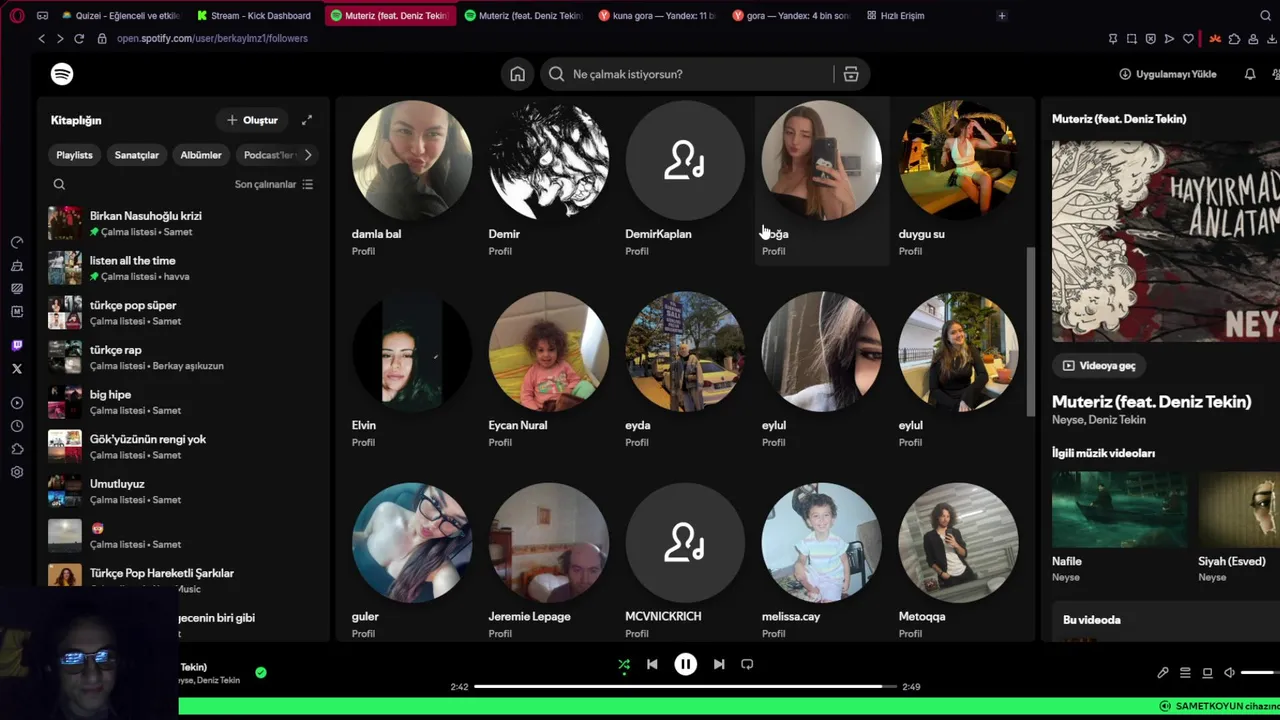Open the 'Son çalınanlar' sort dropdown
This screenshot has width=1280, height=720.
(274, 184)
